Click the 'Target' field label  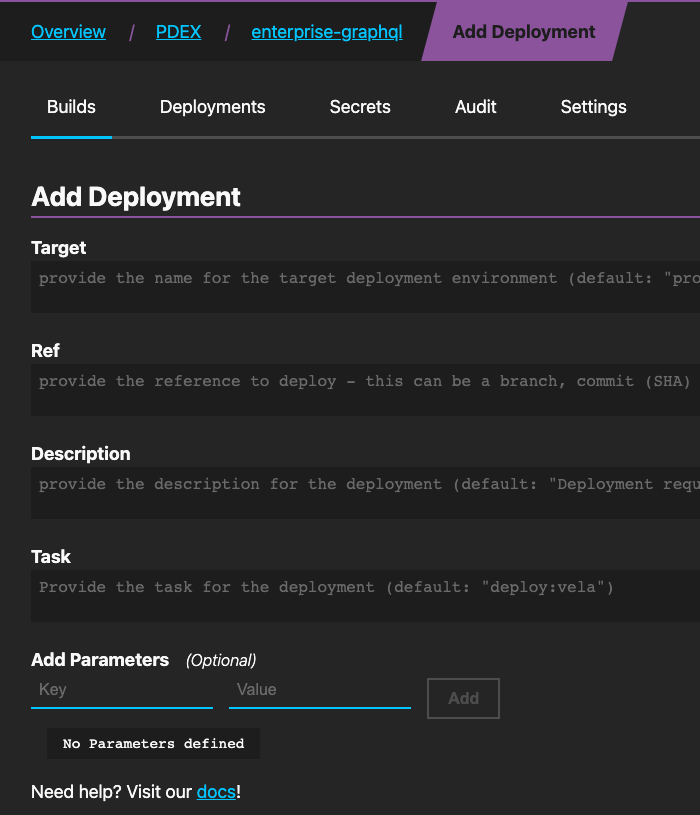click(x=58, y=248)
